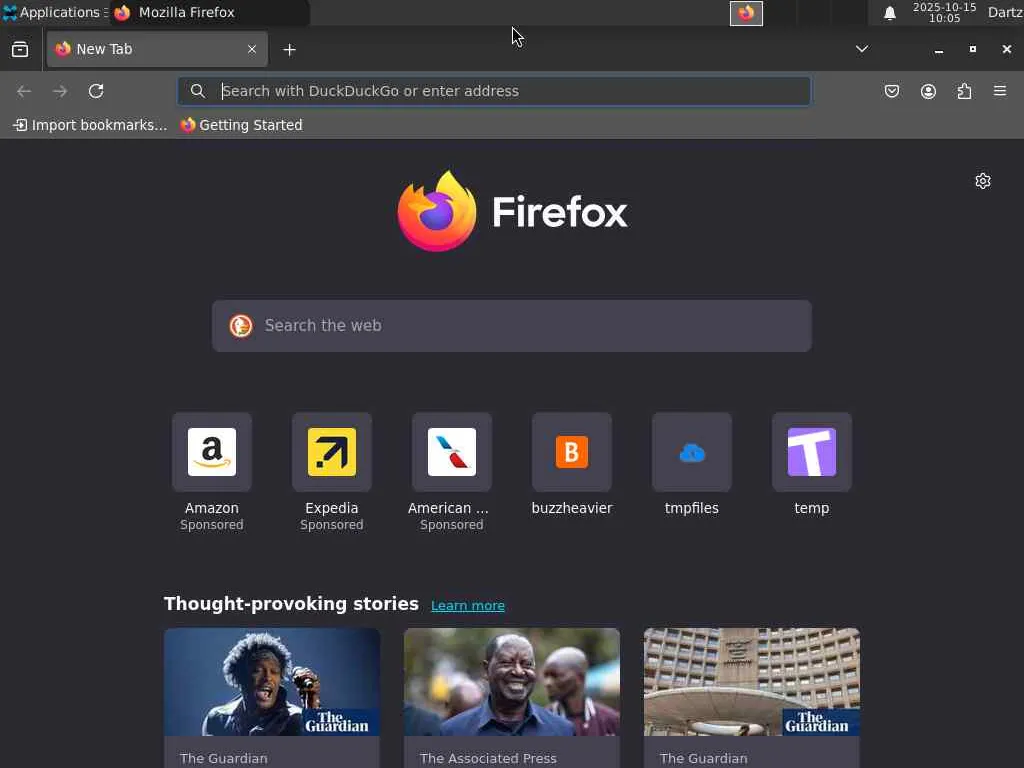This screenshot has height=768, width=1024.
Task: Open the Applications menu in top panel
Action: tap(54, 12)
